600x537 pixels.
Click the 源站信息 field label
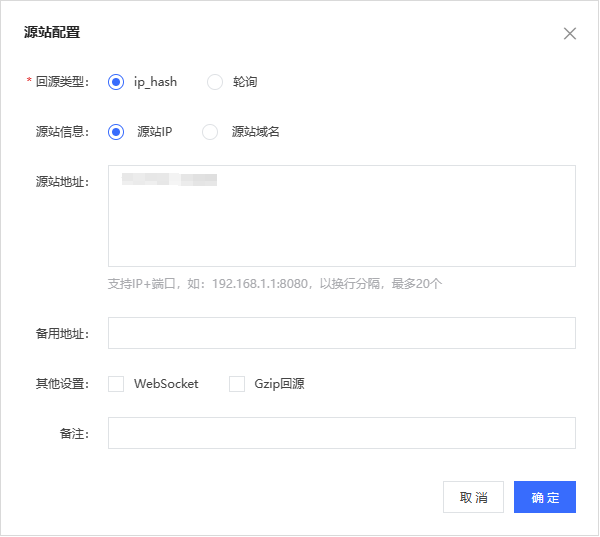point(62,132)
